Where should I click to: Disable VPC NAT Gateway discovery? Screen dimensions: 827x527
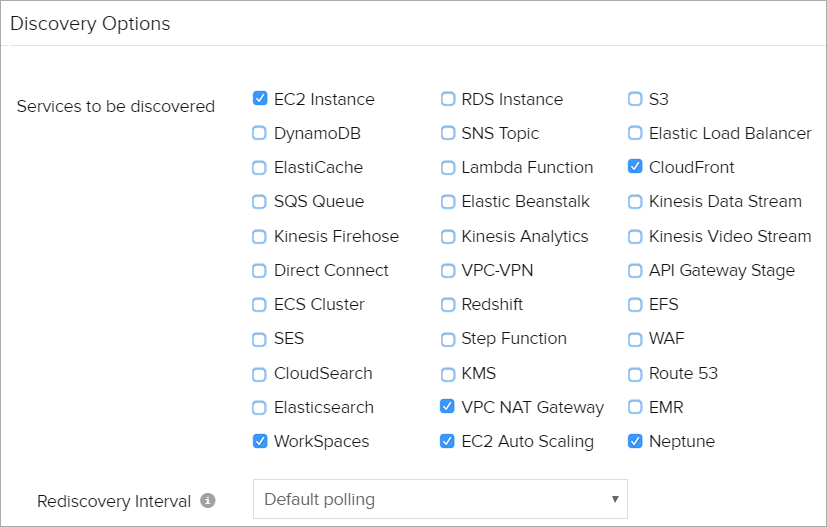point(448,407)
